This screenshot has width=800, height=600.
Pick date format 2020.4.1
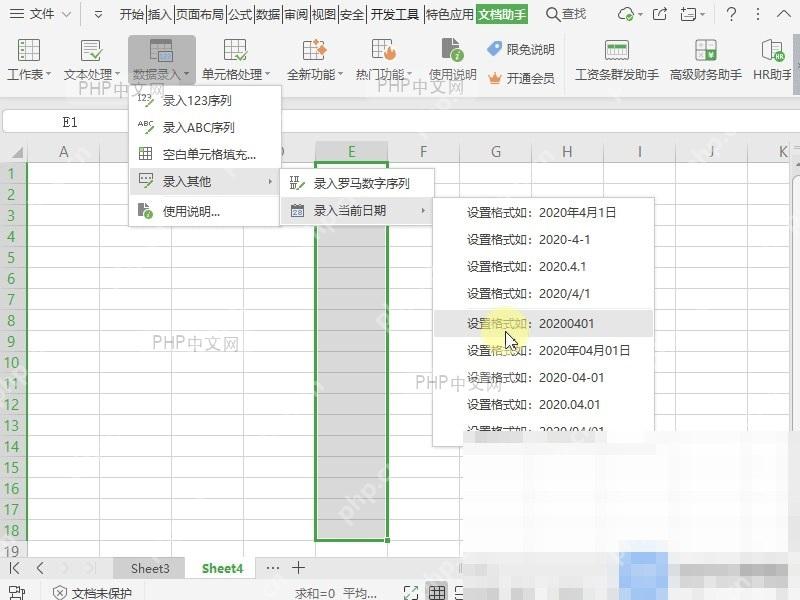click(x=543, y=266)
